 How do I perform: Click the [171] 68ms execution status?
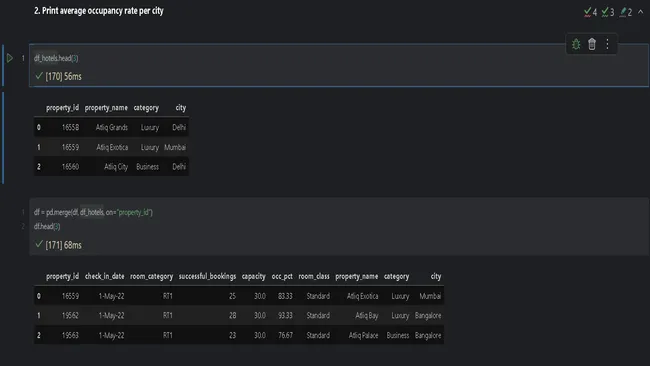click(x=59, y=245)
